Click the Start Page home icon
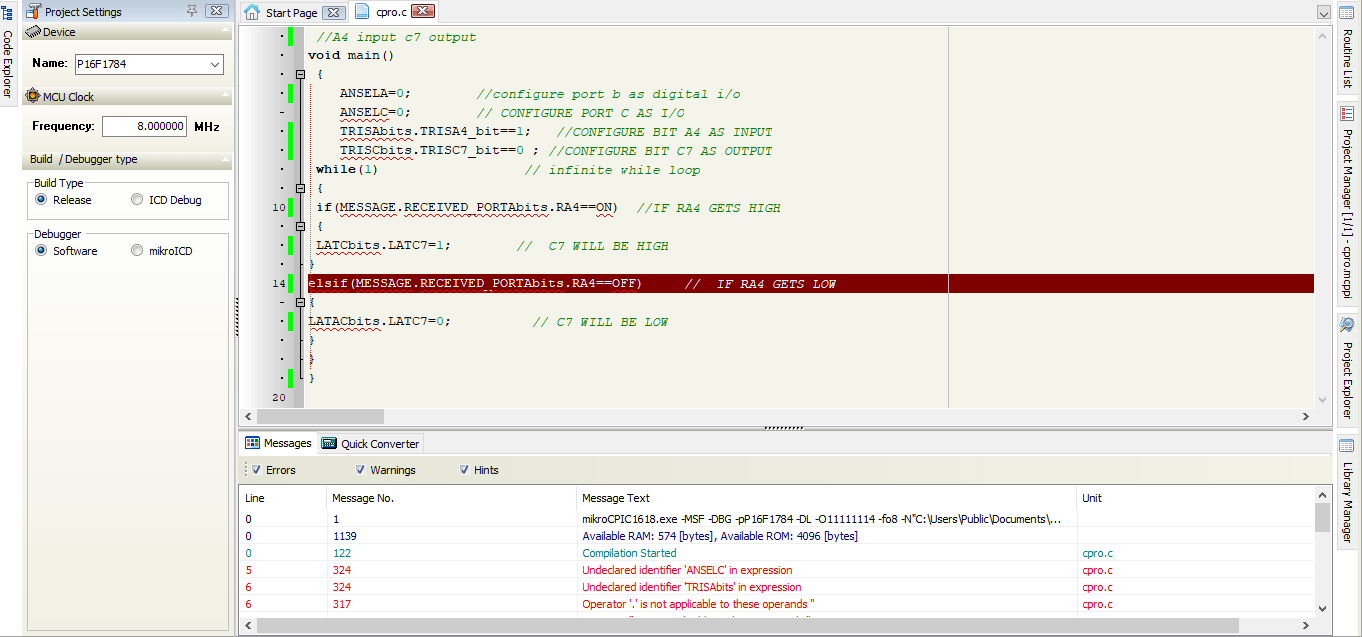 click(x=253, y=13)
